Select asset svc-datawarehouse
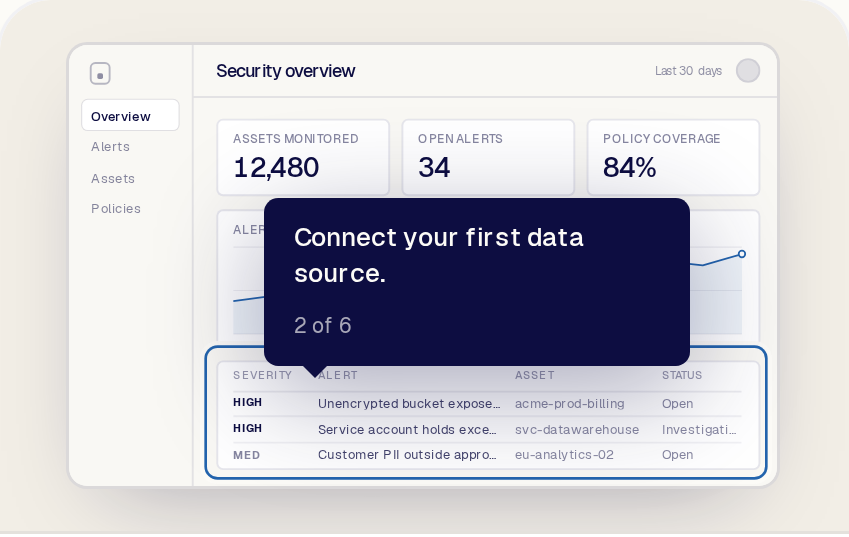The image size is (849, 537). tap(577, 430)
